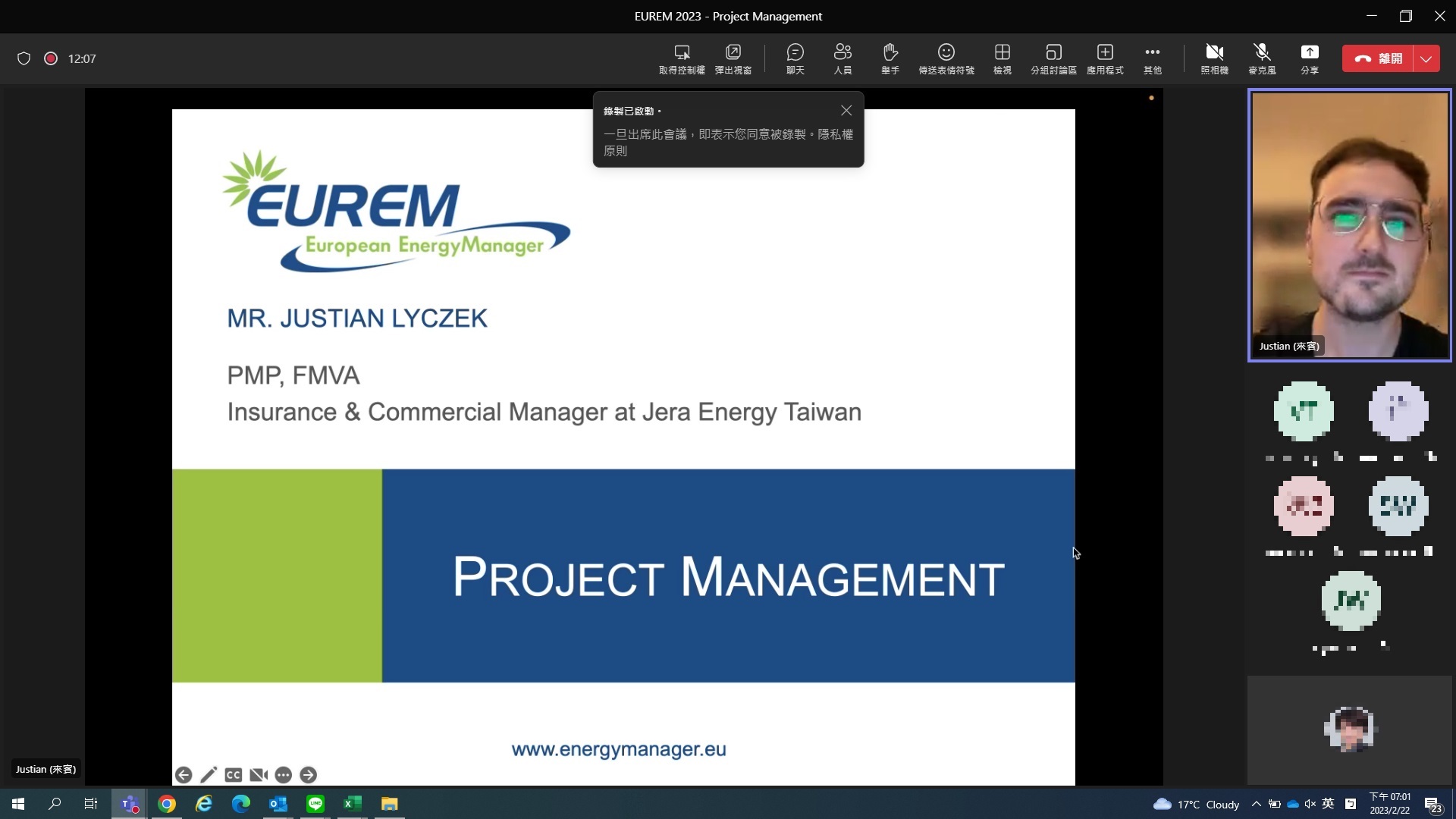This screenshot has height=819, width=1456.
Task: Open the Breakout rooms (分組討論區)
Action: [1053, 58]
